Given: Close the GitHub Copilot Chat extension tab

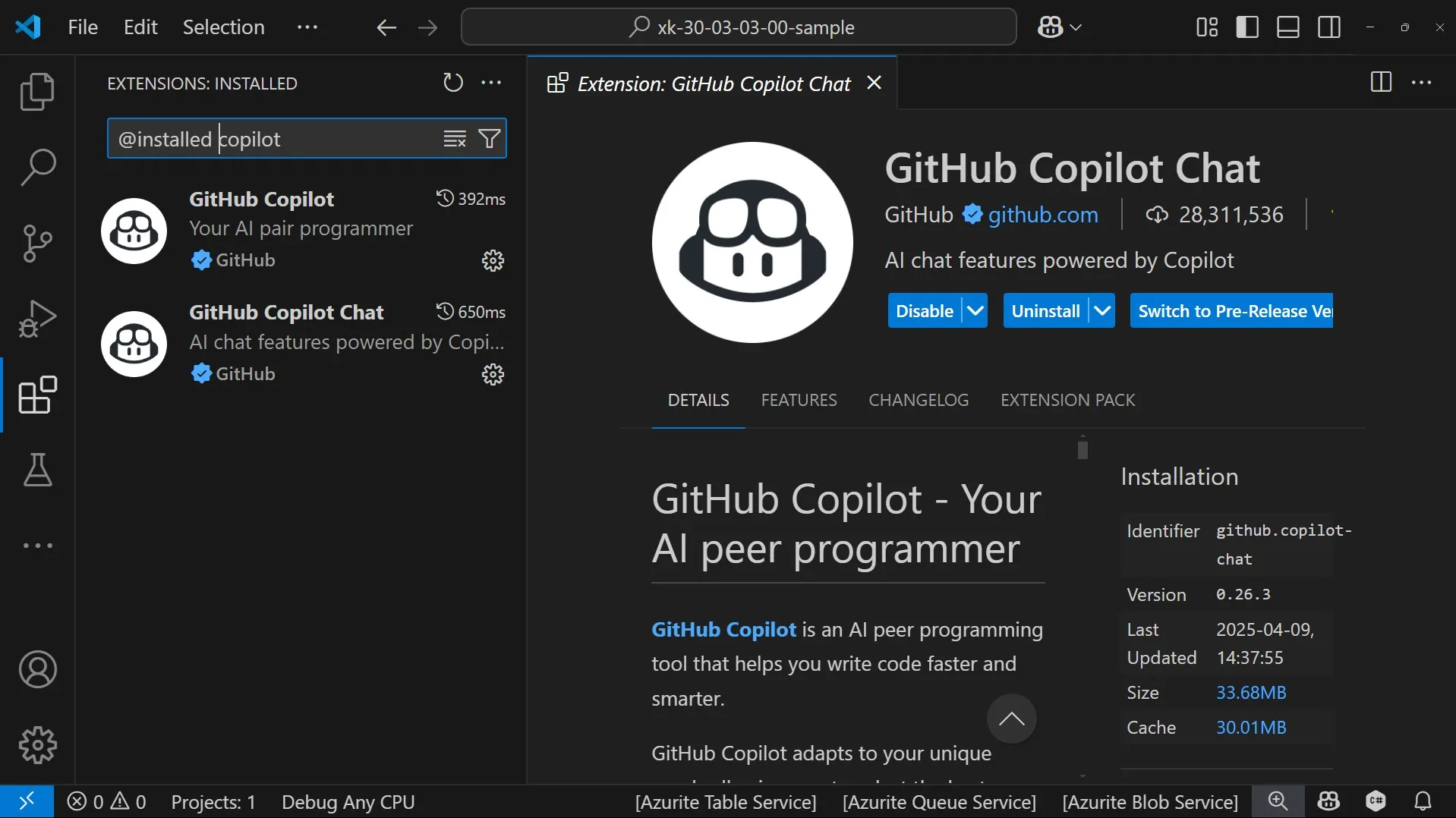Looking at the screenshot, I should (x=874, y=83).
